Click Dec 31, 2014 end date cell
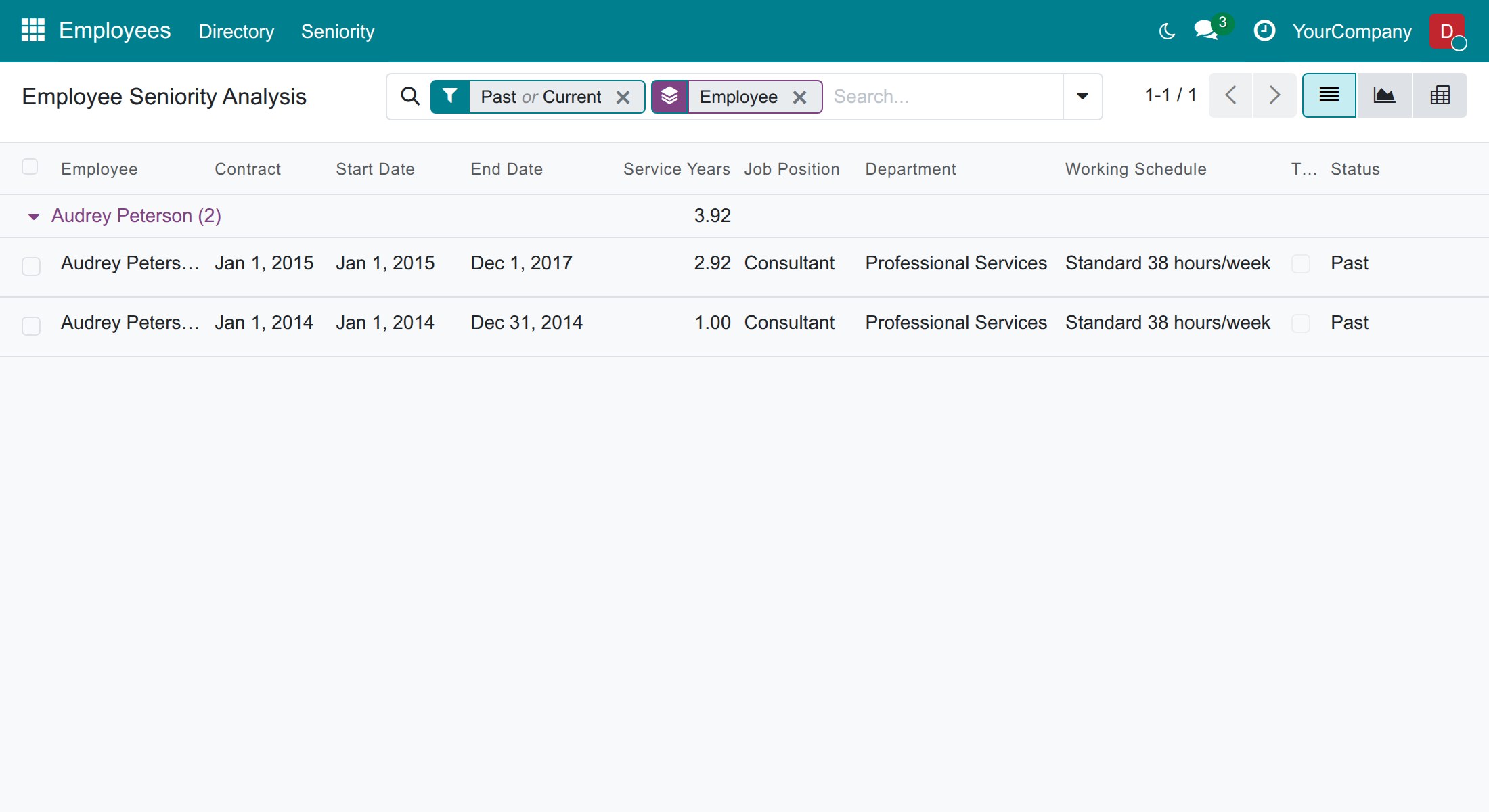Image resolution: width=1489 pixels, height=812 pixels. [527, 323]
